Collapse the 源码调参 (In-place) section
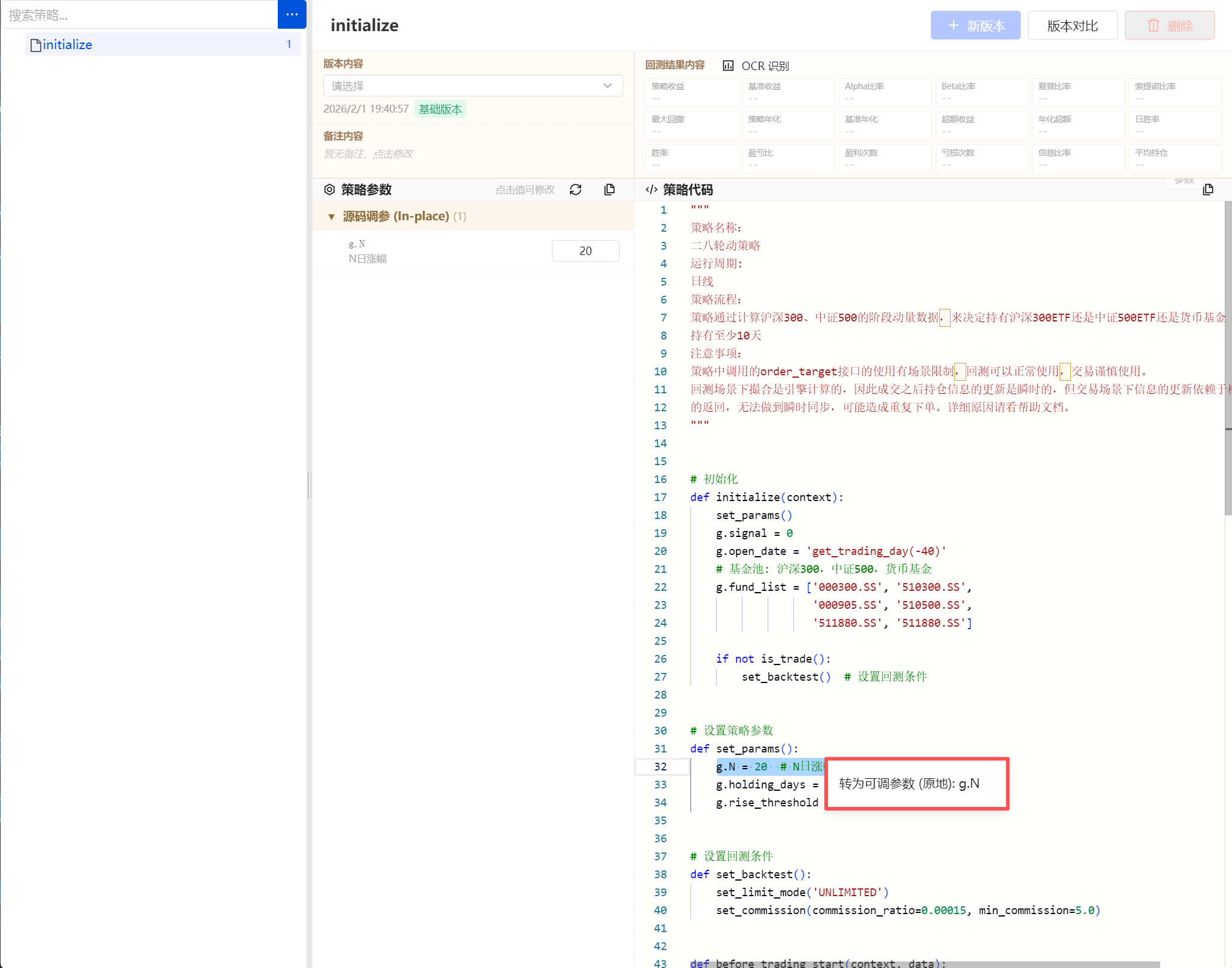This screenshot has height=968, width=1232. (x=331, y=217)
